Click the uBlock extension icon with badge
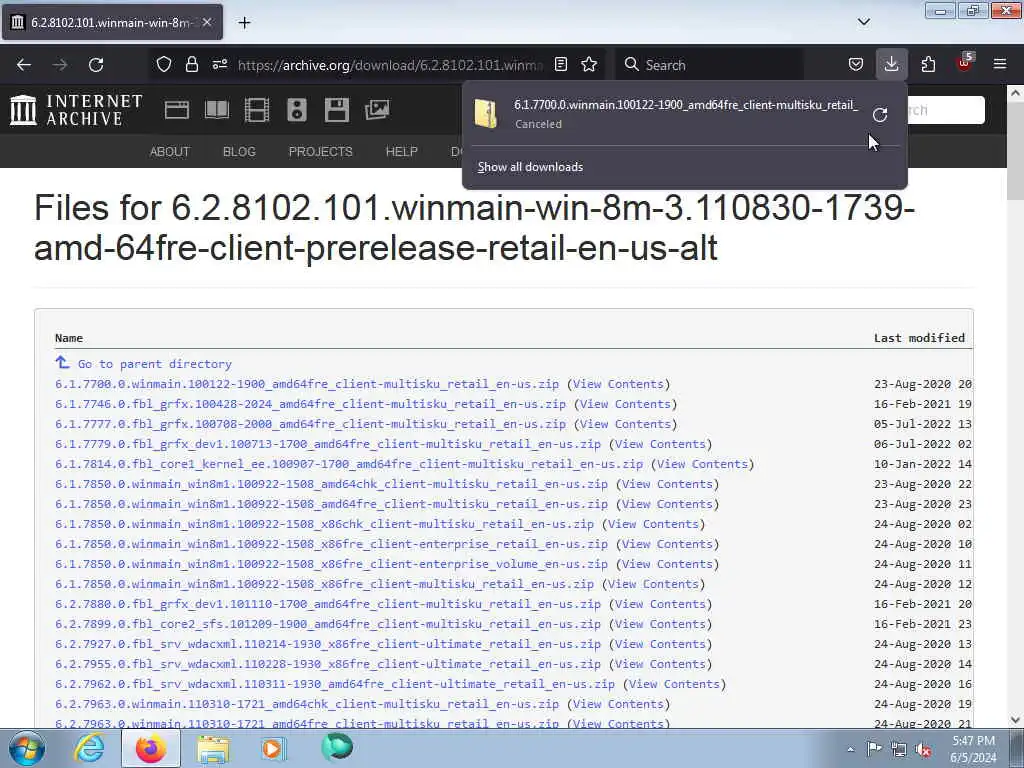This screenshot has width=1024, height=768. click(x=964, y=63)
